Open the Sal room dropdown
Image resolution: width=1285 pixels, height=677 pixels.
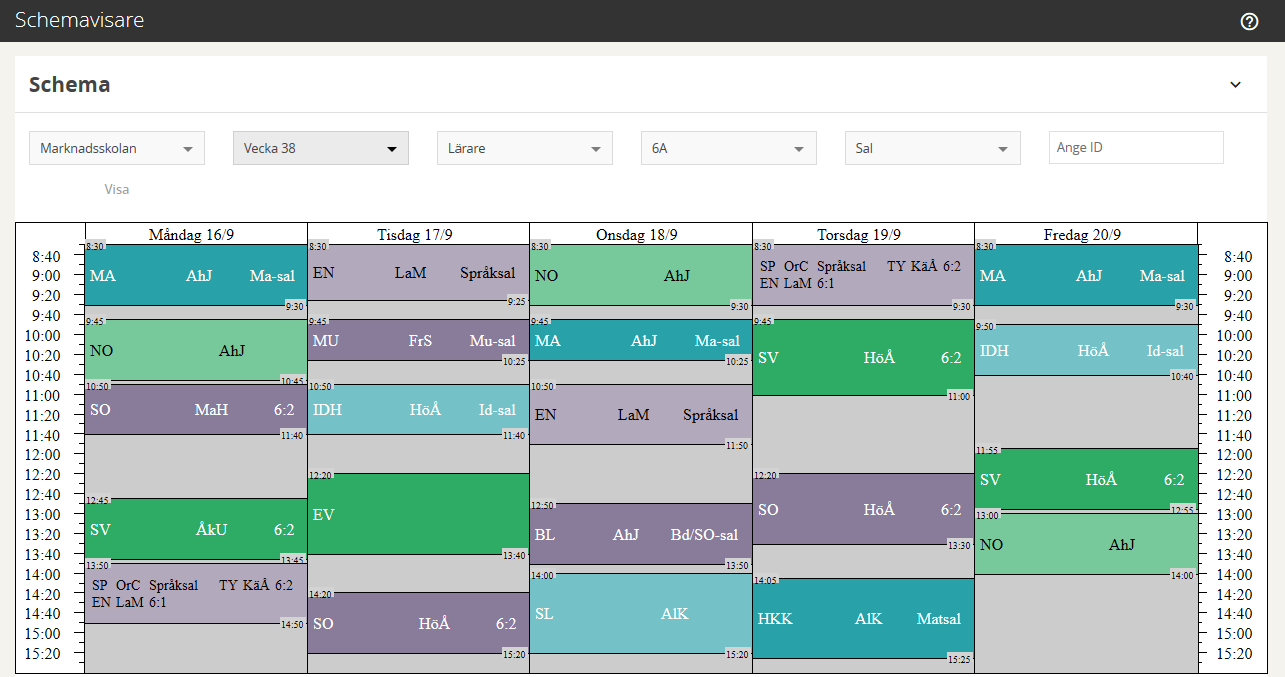click(932, 148)
